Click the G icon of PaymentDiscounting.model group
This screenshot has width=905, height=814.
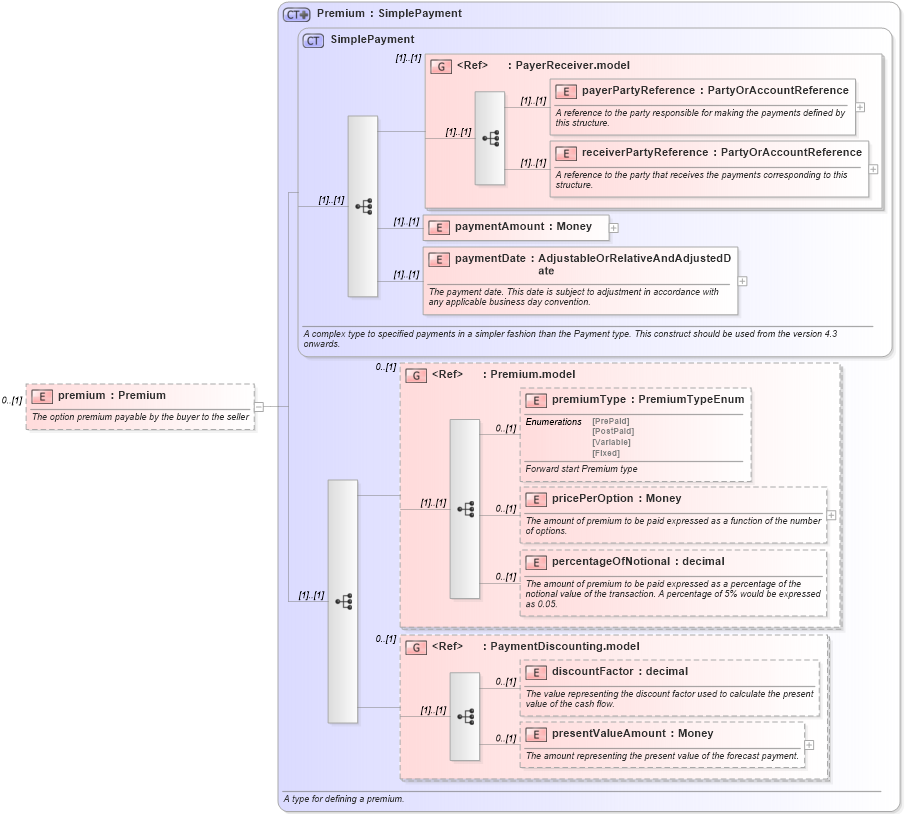click(x=415, y=646)
